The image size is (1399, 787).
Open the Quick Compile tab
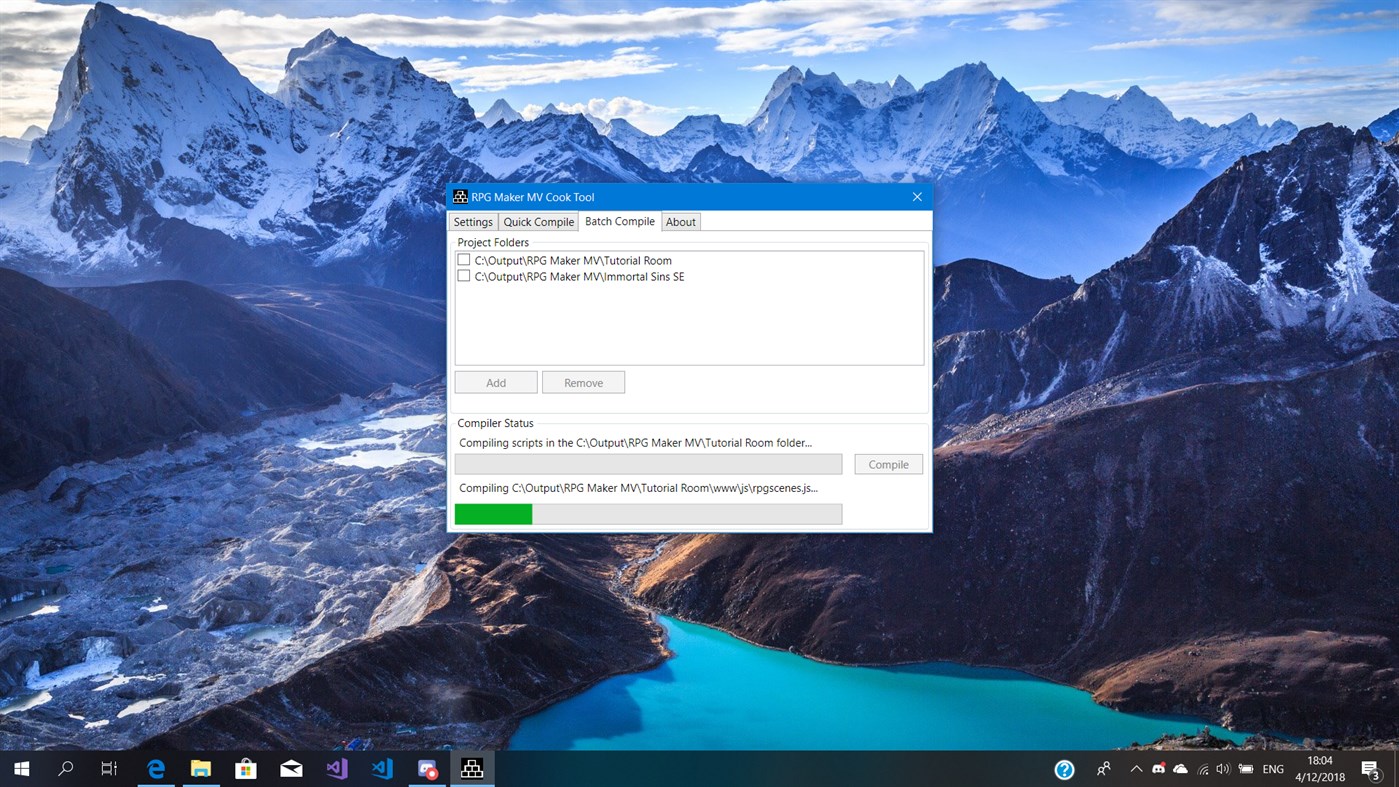point(539,222)
